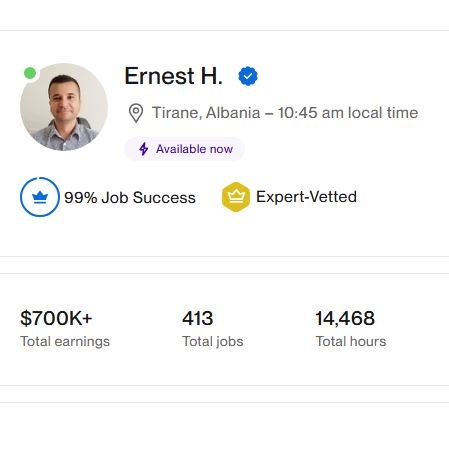
Task: Click the lightning bolt availability icon
Action: [x=144, y=149]
